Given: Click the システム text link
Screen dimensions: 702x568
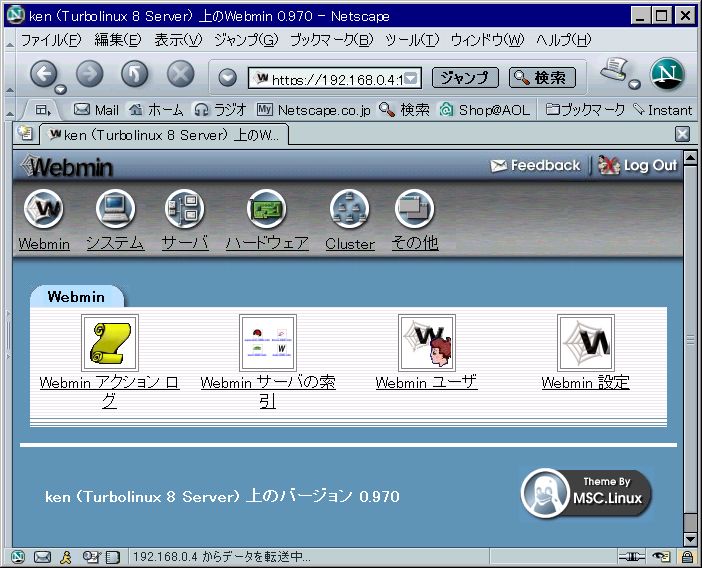Looking at the screenshot, I should [115, 243].
